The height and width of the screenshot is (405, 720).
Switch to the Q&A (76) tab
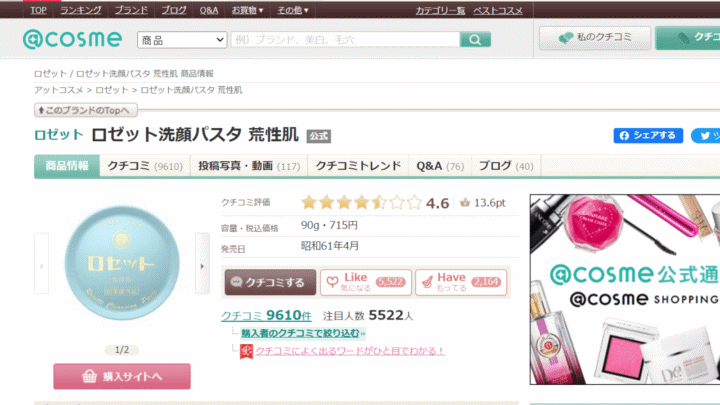(440, 166)
